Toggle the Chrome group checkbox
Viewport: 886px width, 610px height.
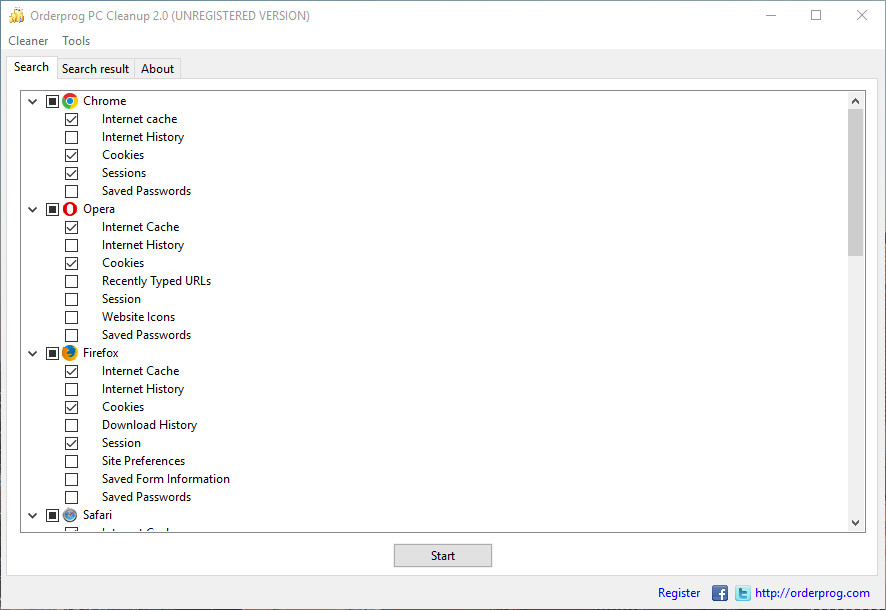point(52,101)
